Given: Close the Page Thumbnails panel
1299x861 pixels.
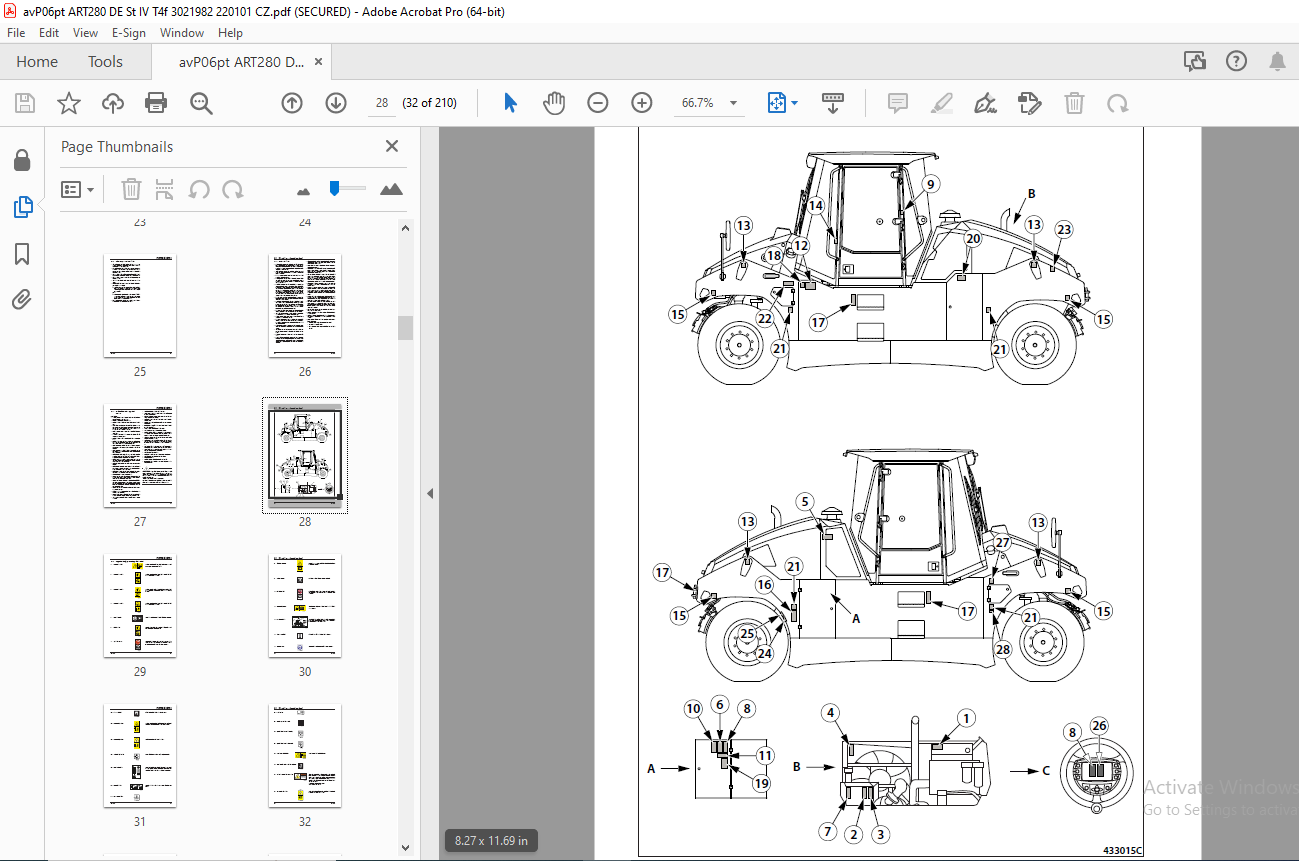Looking at the screenshot, I should [392, 147].
